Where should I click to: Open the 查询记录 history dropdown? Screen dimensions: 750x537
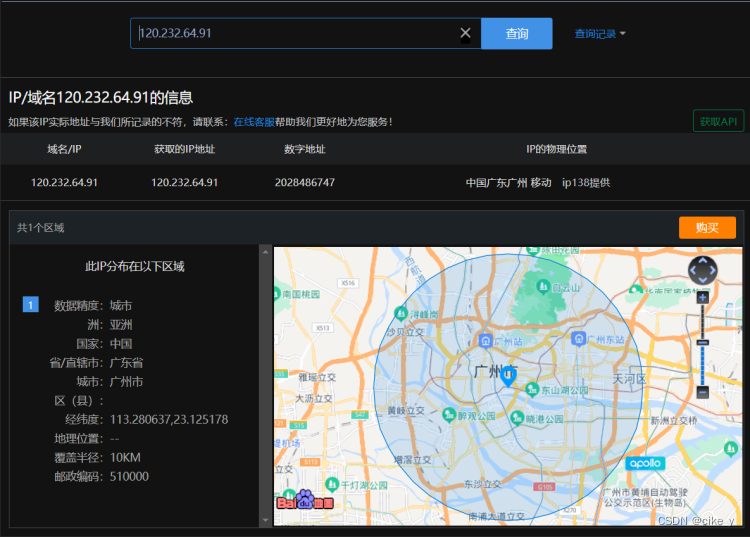(600, 33)
